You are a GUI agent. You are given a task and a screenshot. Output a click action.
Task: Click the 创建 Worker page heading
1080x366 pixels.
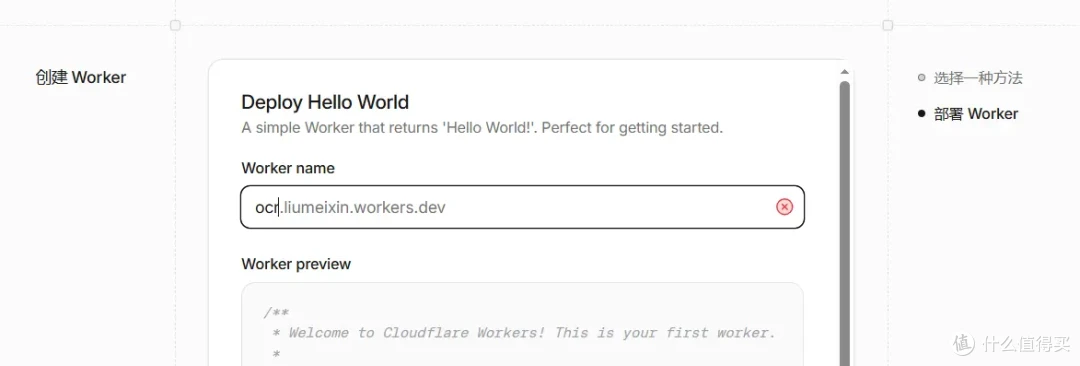81,77
